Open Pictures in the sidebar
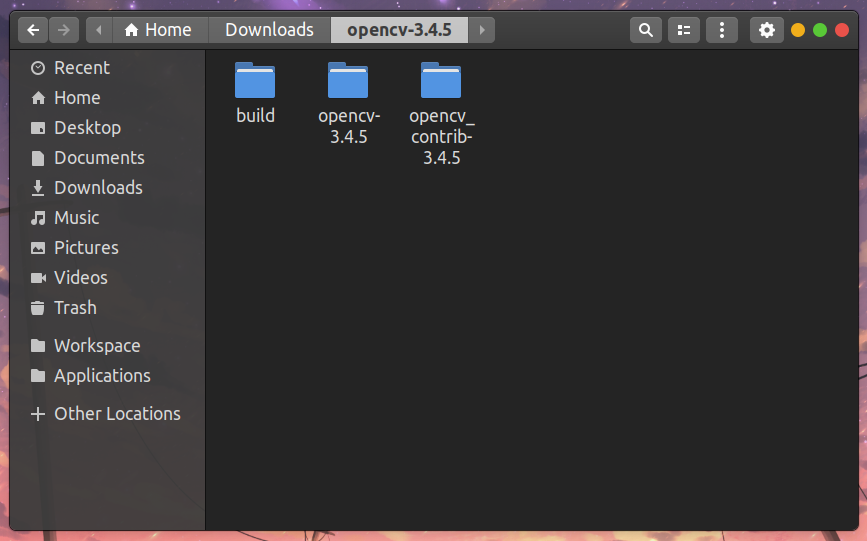This screenshot has height=541, width=867. pyautogui.click(x=107, y=247)
